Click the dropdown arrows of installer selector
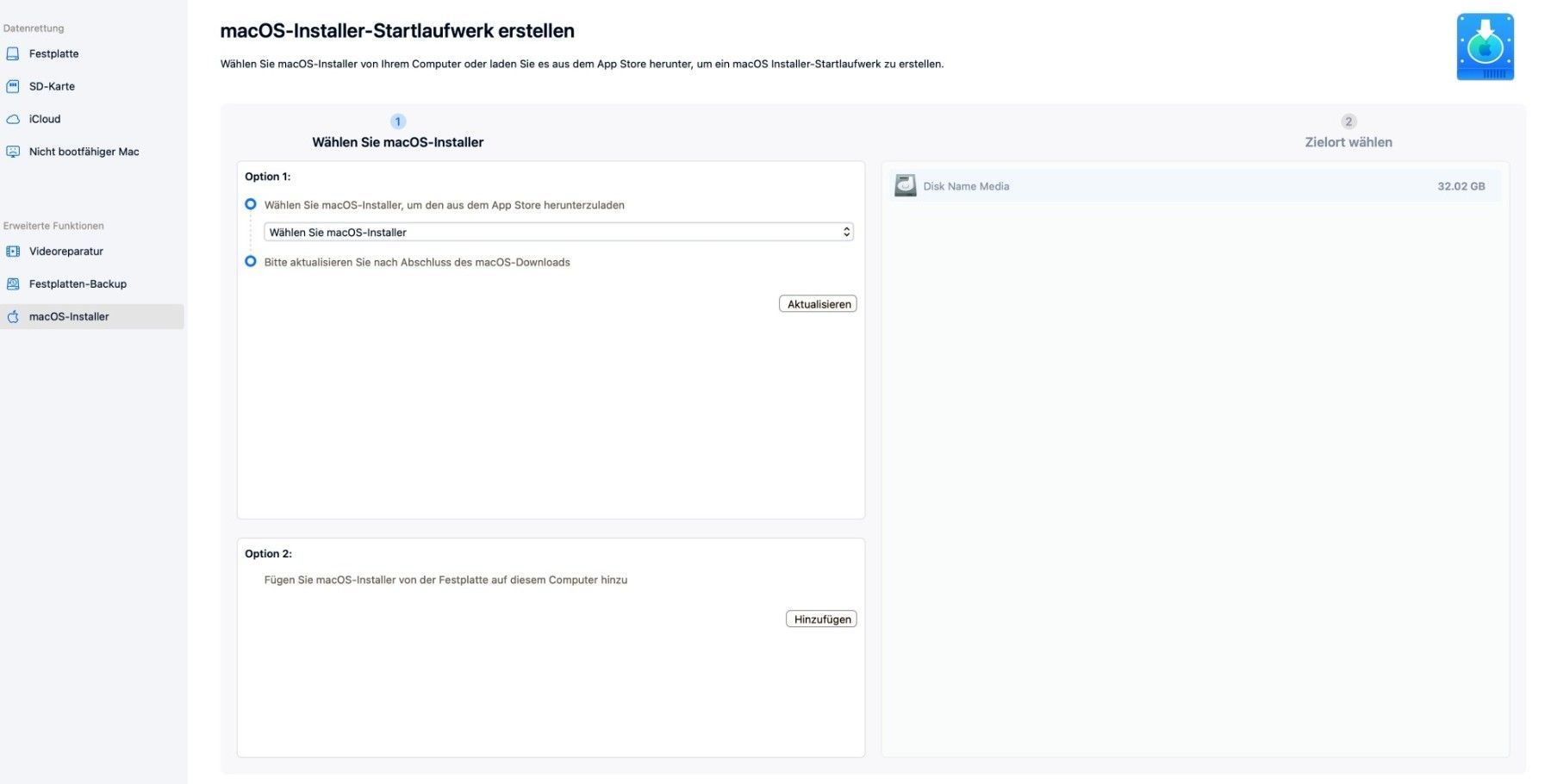This screenshot has height=784, width=1551. pos(846,232)
